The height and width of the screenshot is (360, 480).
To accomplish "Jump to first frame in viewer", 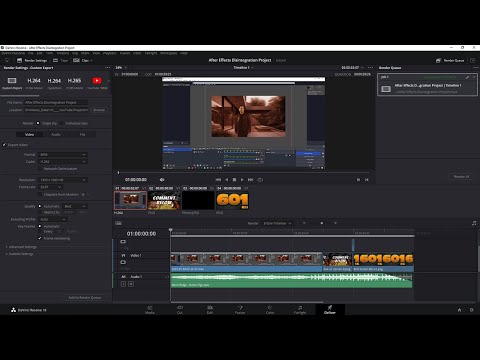I will (218, 180).
